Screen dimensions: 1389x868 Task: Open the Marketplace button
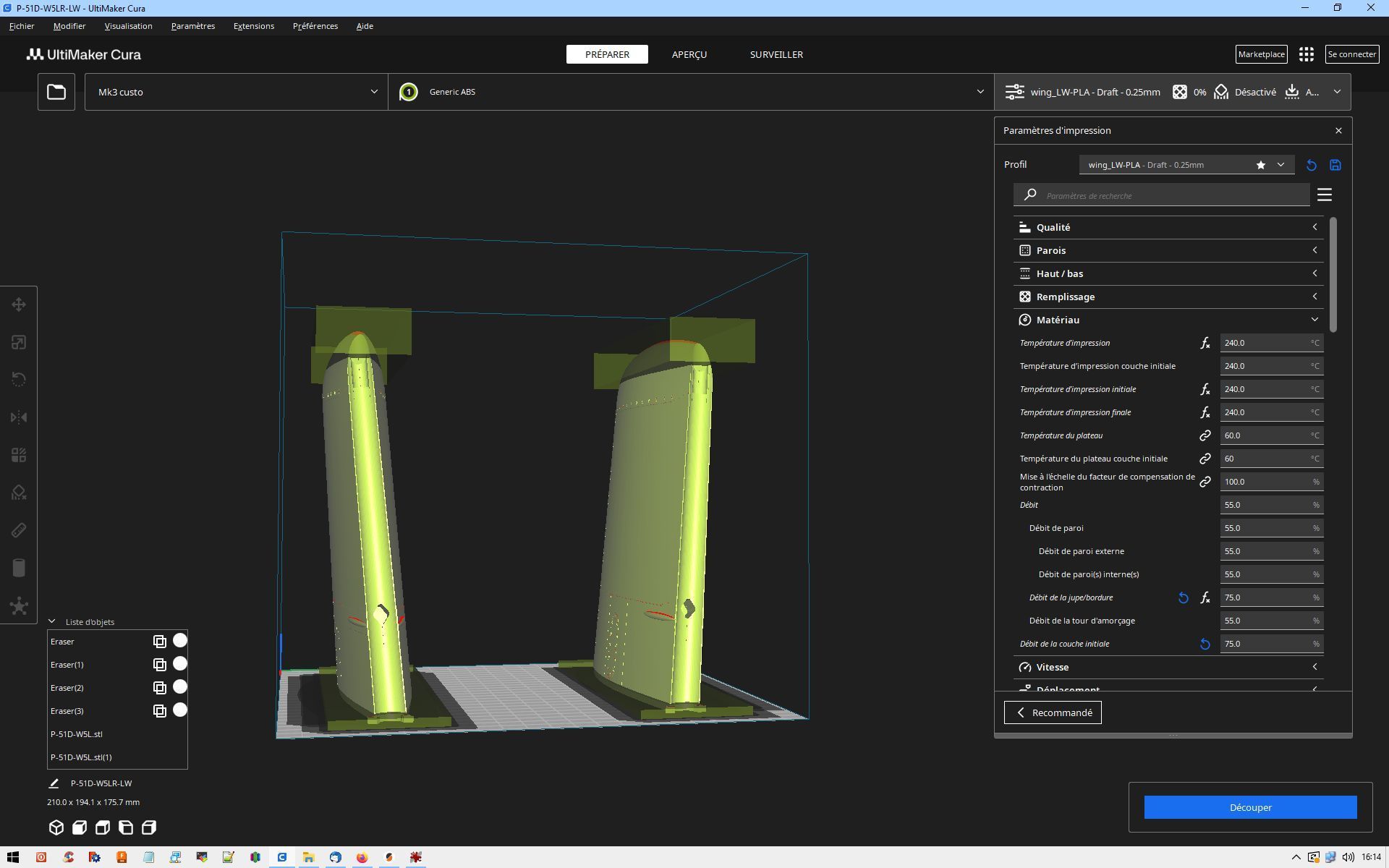[1261, 54]
